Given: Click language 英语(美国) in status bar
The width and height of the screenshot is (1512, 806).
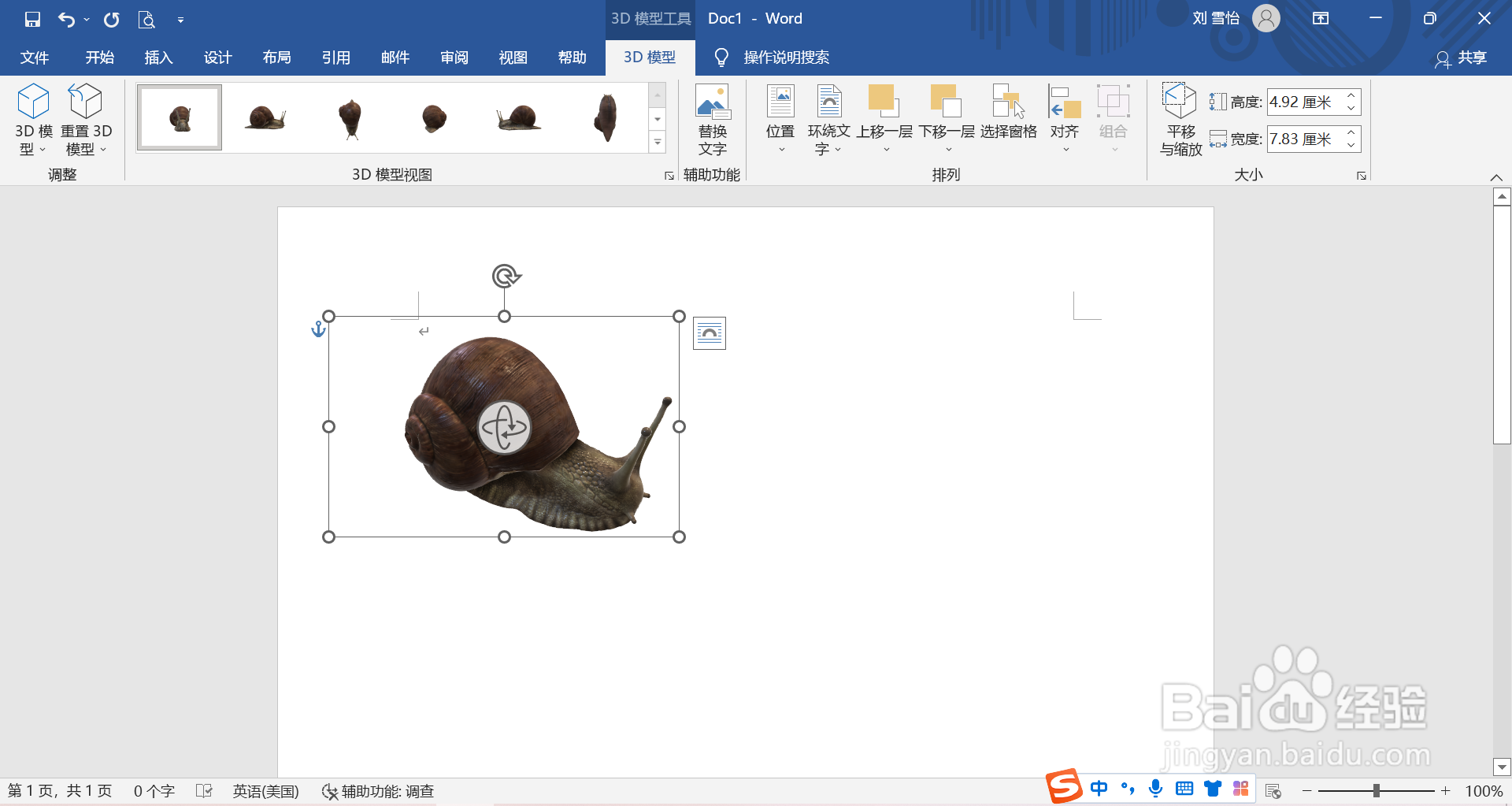Looking at the screenshot, I should point(266,791).
